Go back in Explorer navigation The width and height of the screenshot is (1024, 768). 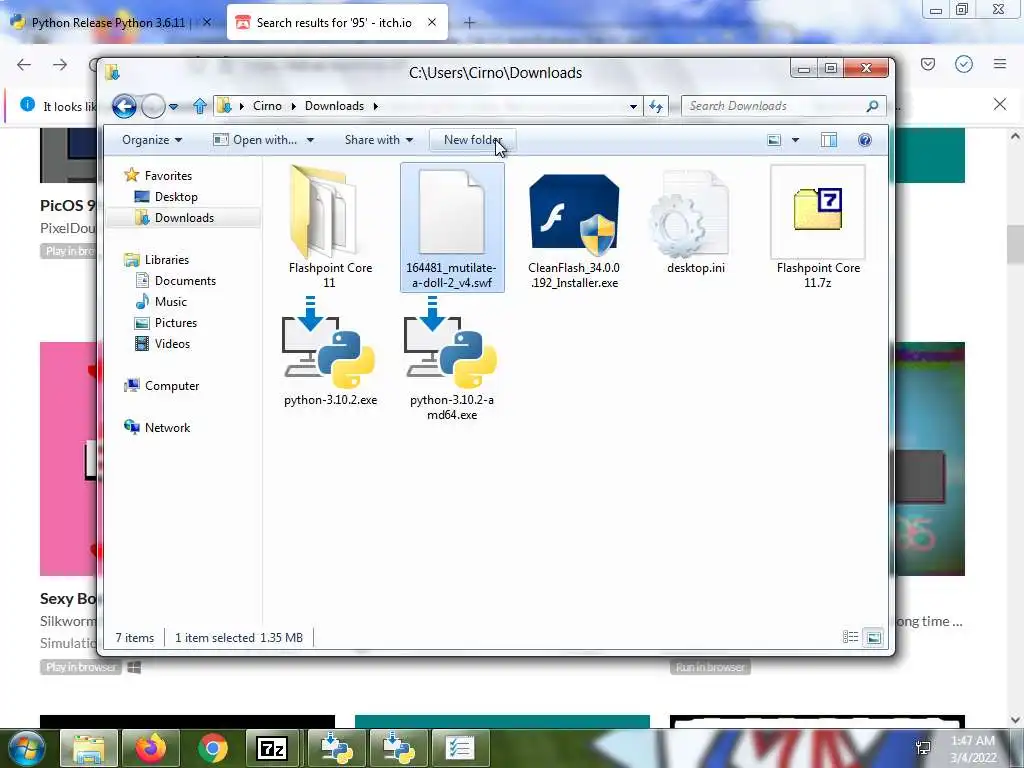[124, 106]
